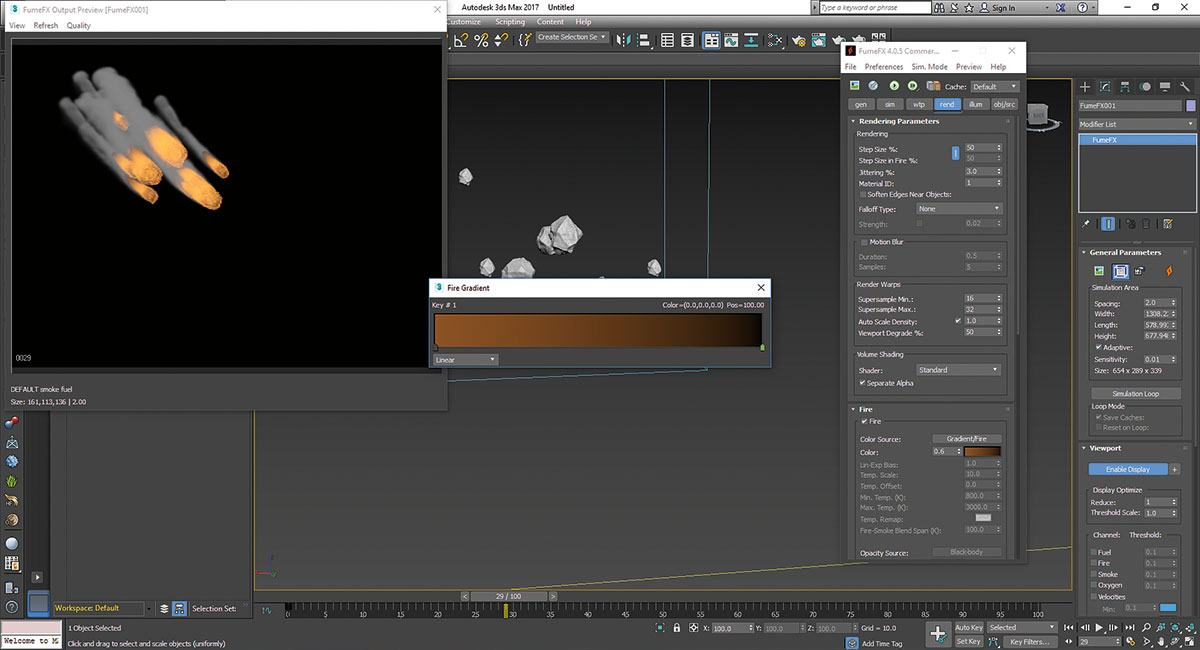Open the Scripting menu in 3ds Max
This screenshot has height=650, width=1200.
[x=510, y=22]
